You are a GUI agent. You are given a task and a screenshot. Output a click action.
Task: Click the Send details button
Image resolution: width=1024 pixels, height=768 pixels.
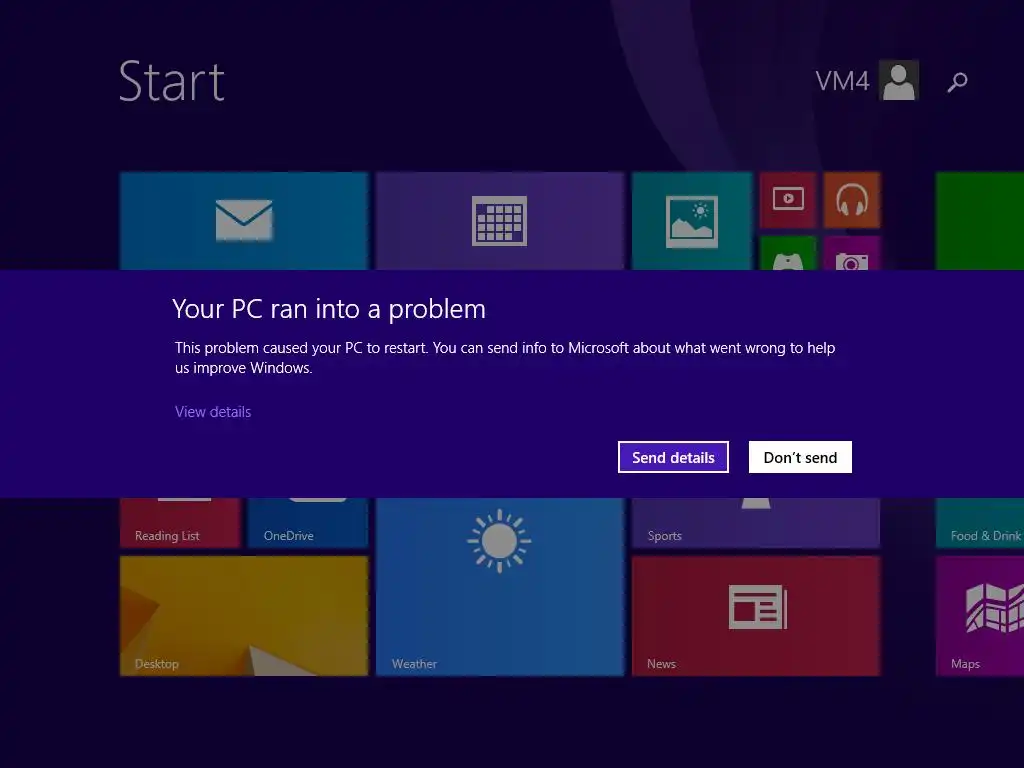(673, 457)
